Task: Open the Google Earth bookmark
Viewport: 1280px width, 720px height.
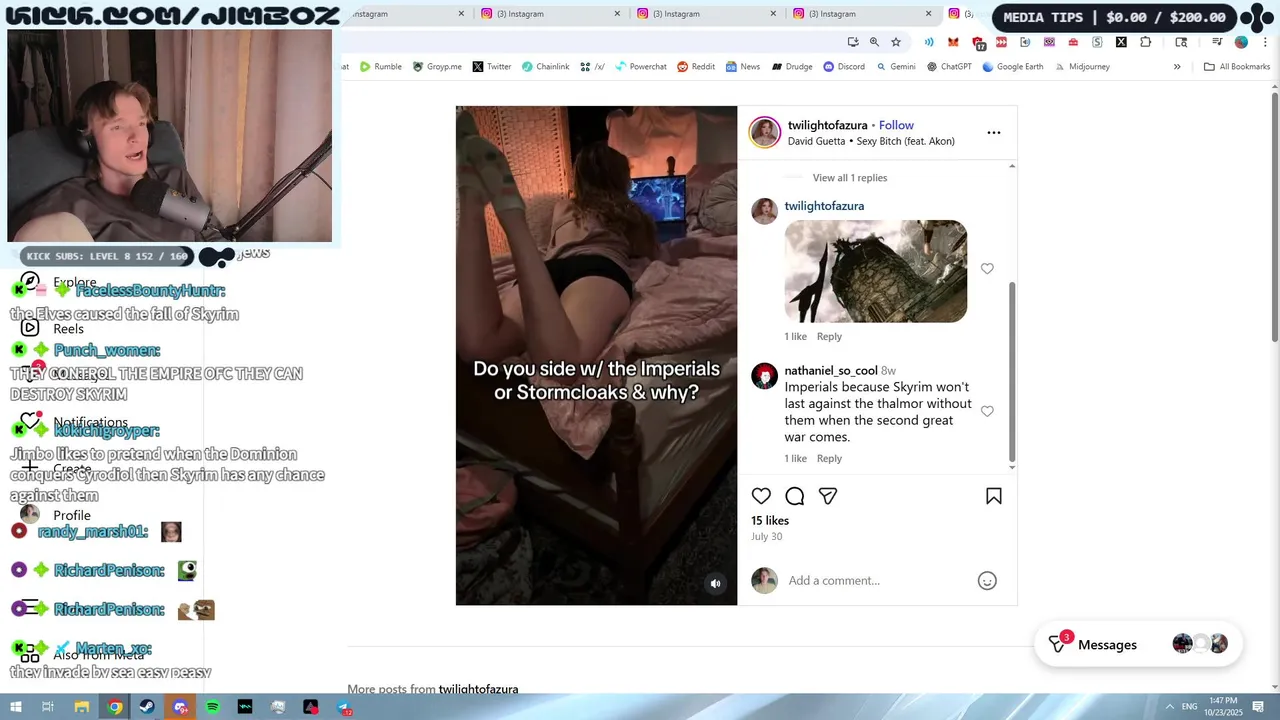Action: 1012,67
